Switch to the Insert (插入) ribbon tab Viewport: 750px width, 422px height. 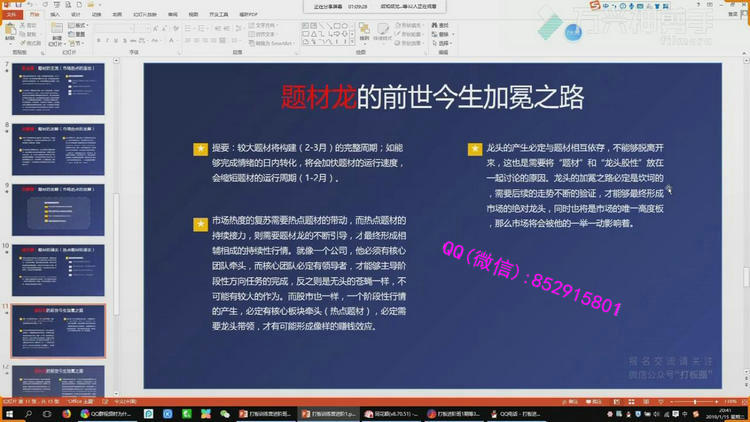pyautogui.click(x=55, y=15)
